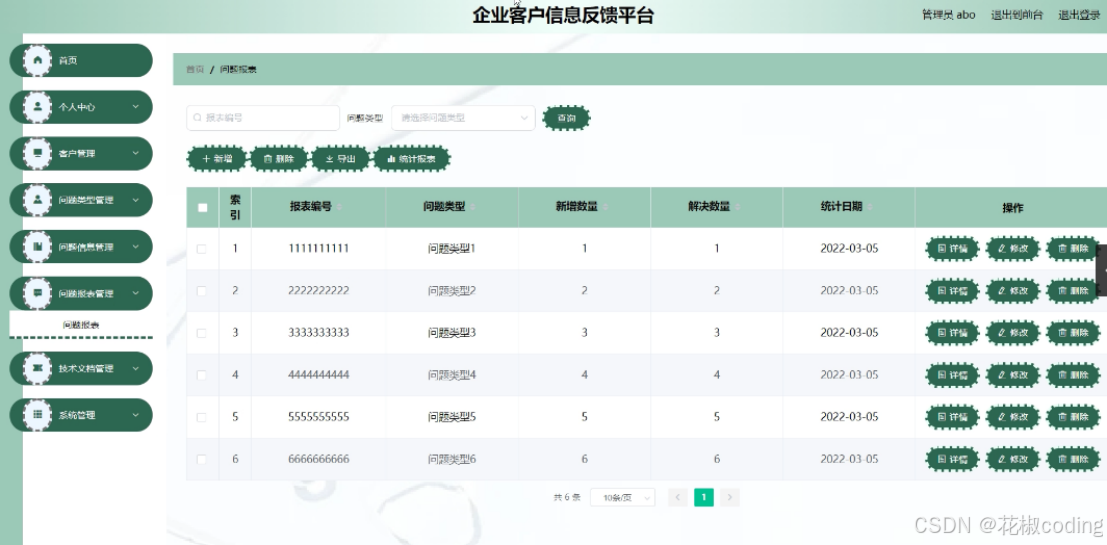Click 详情 for row 3333333333
Viewport: 1107px width, 545px height.
952,333
